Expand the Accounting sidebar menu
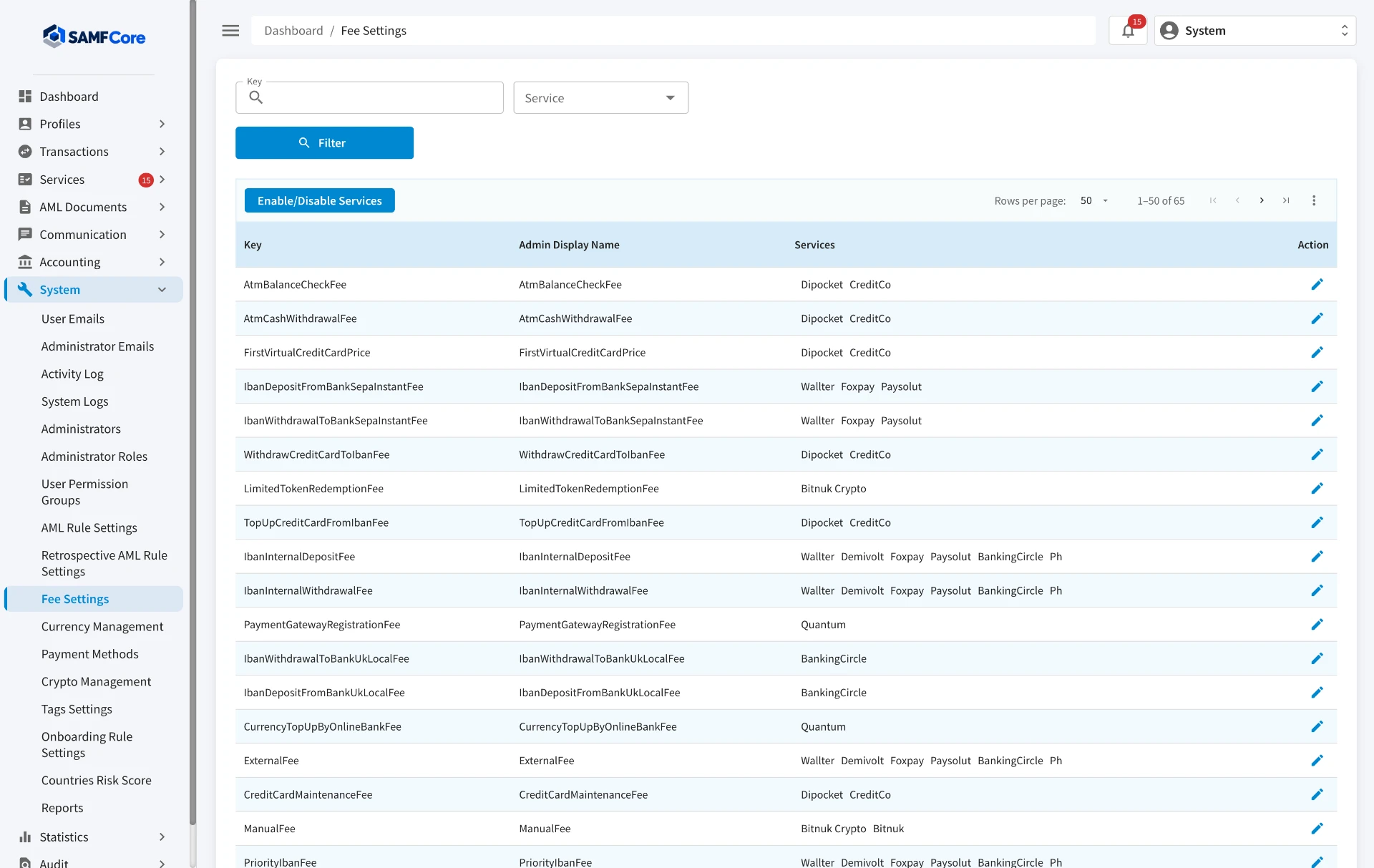 pos(93,262)
